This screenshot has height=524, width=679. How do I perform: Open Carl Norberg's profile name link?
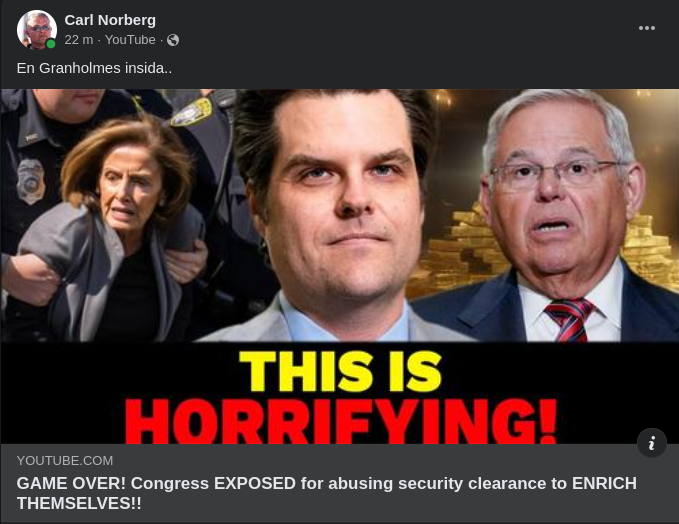pyautogui.click(x=110, y=20)
